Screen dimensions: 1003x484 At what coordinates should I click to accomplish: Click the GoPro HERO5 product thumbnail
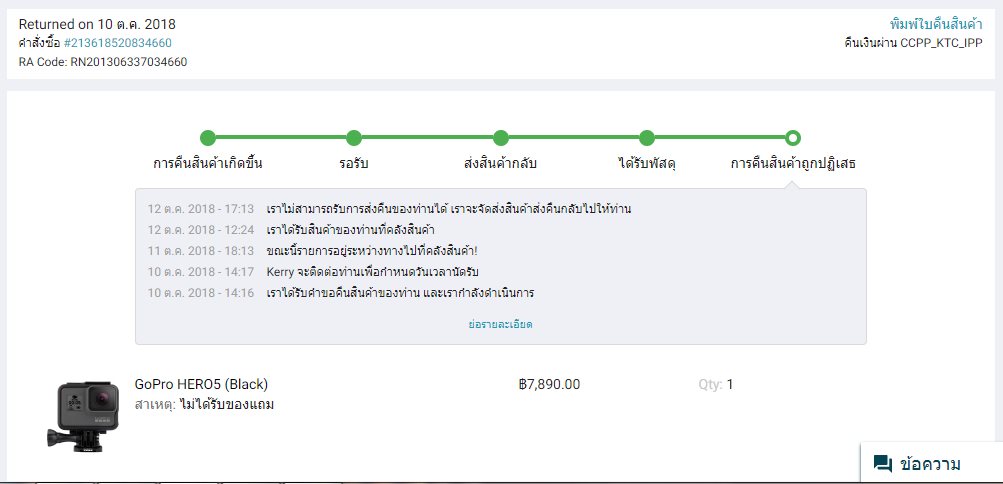pyautogui.click(x=83, y=416)
